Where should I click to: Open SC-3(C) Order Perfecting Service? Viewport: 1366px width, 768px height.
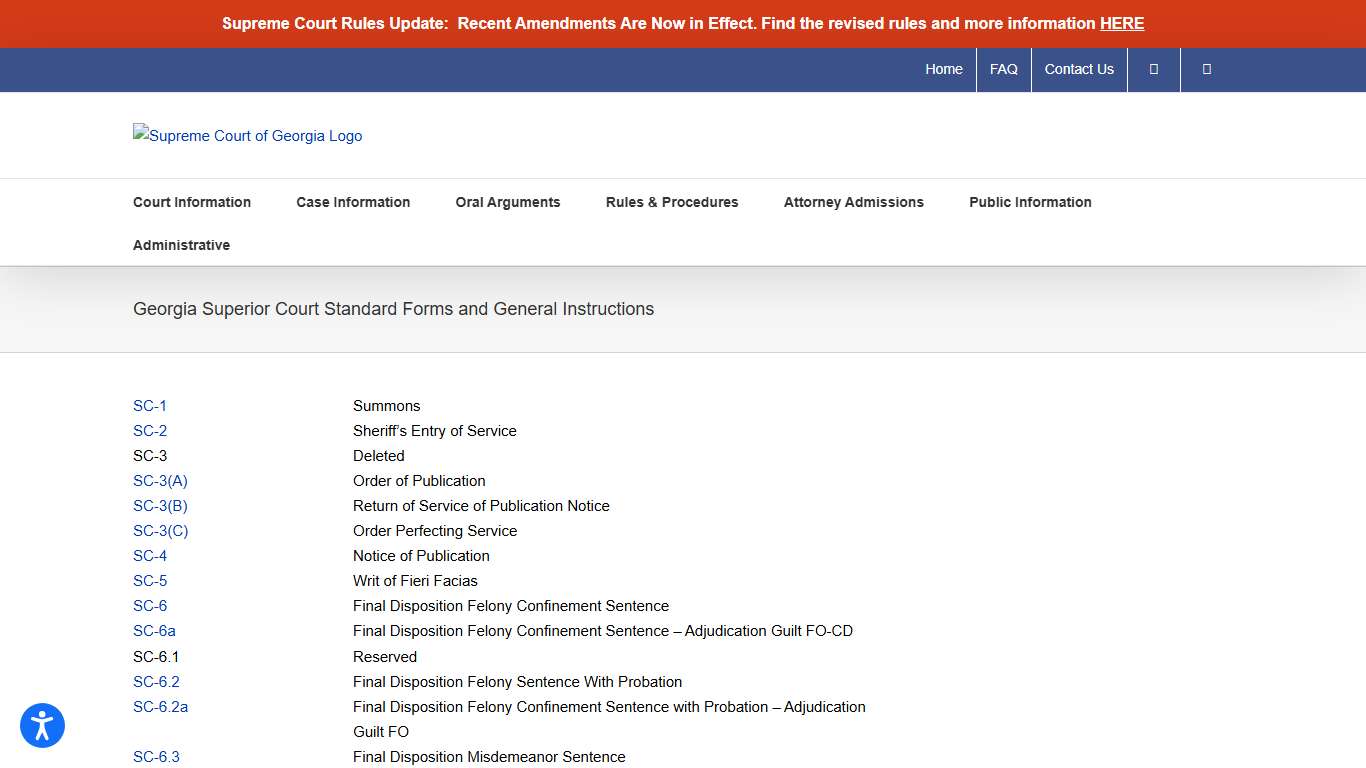(160, 531)
